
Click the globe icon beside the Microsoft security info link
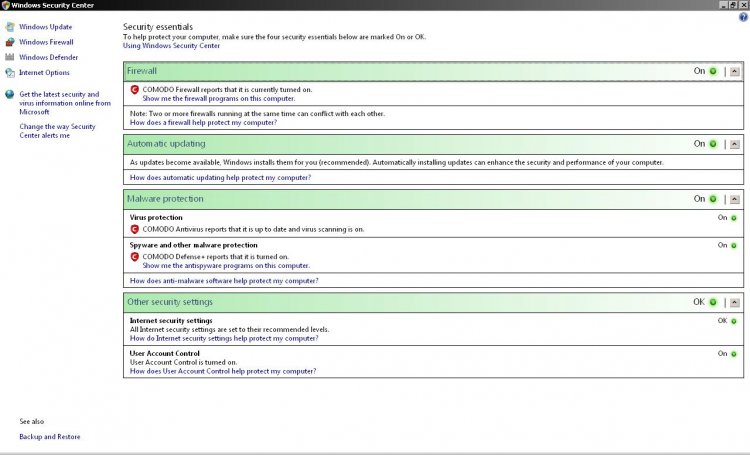[10, 94]
